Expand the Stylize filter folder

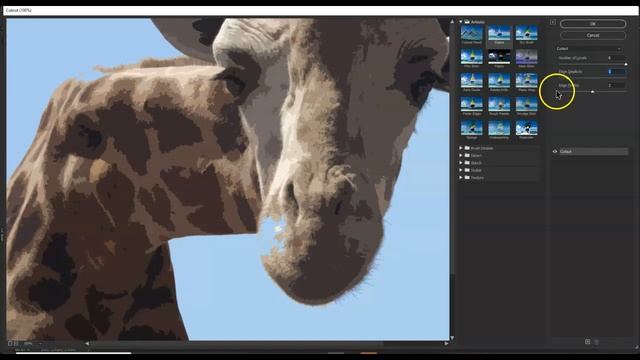coord(461,170)
